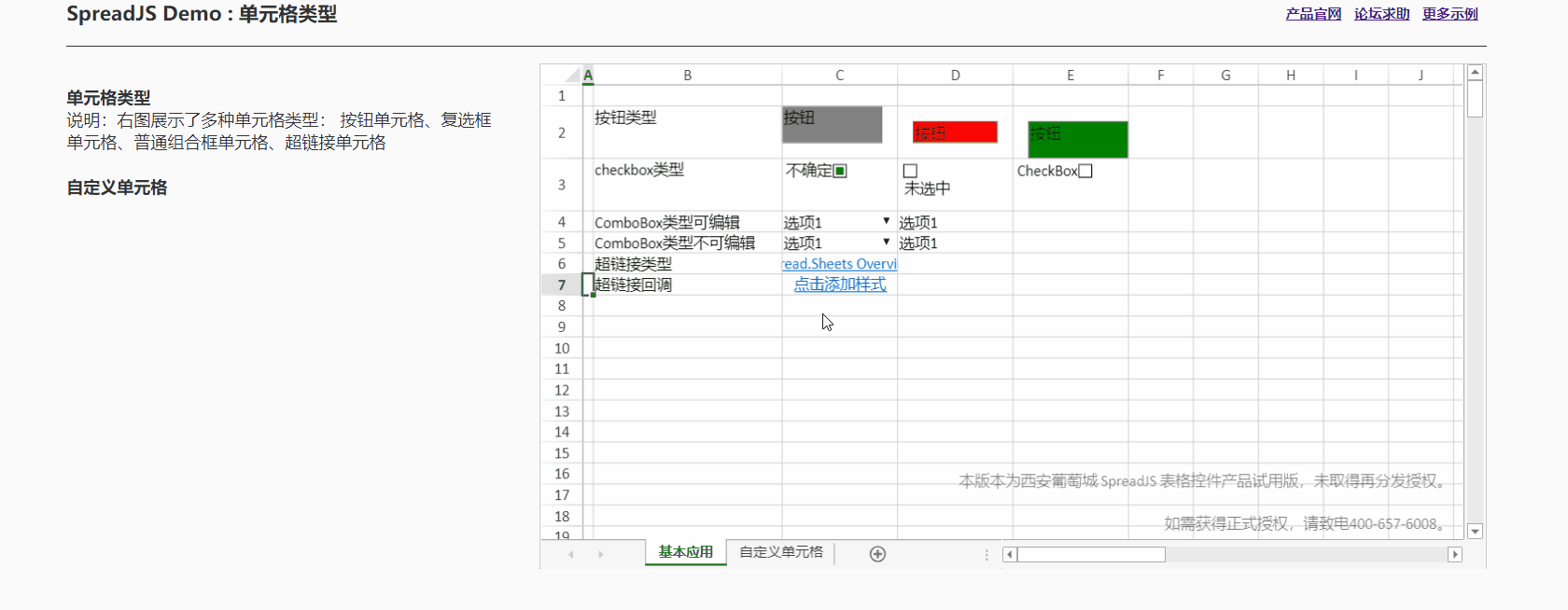Click the vertical scrollbar thumb
The height and width of the screenshot is (610, 1568).
[x=1475, y=98]
